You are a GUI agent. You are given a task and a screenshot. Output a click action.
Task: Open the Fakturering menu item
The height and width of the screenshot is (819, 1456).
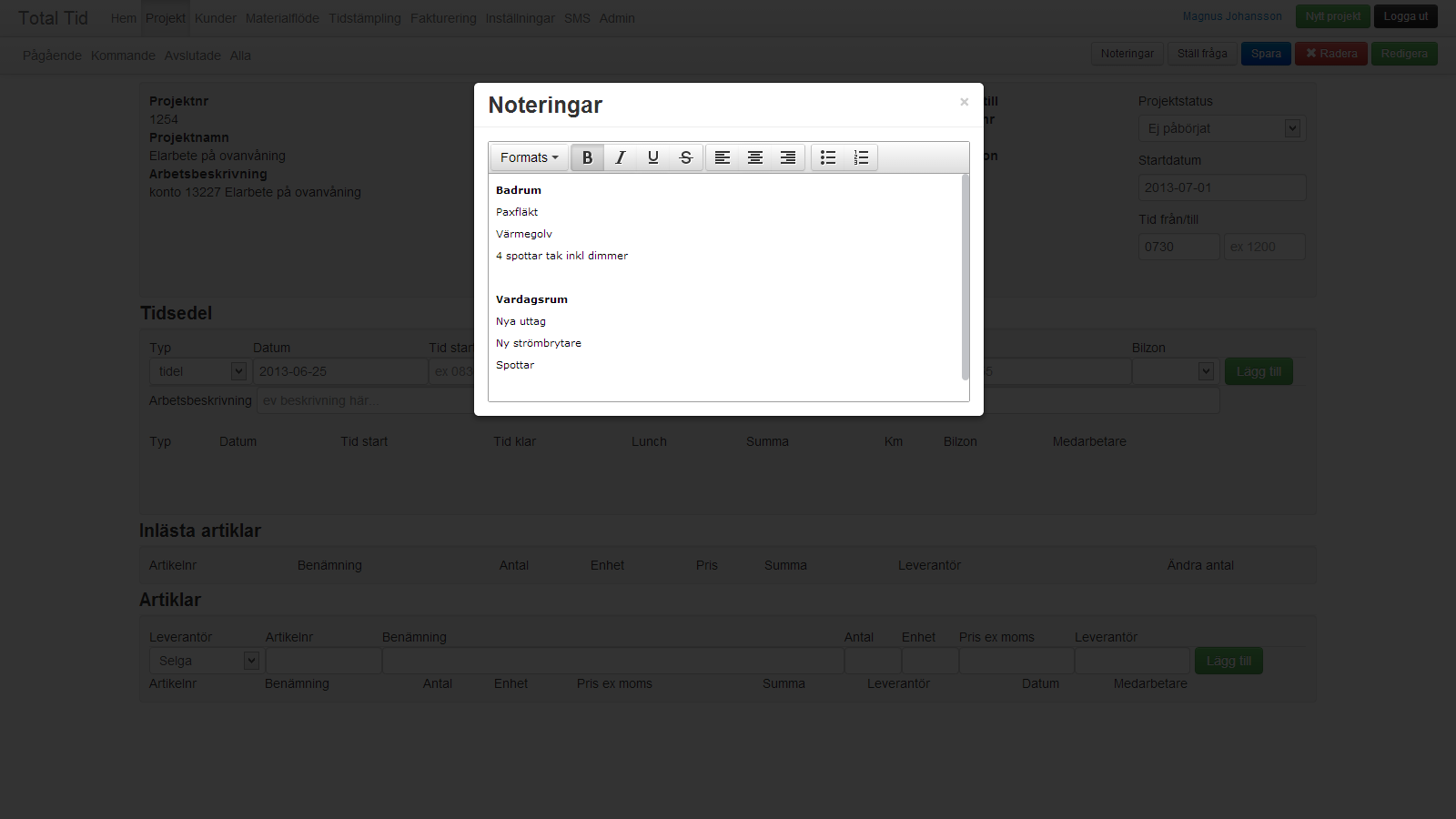pos(443,18)
